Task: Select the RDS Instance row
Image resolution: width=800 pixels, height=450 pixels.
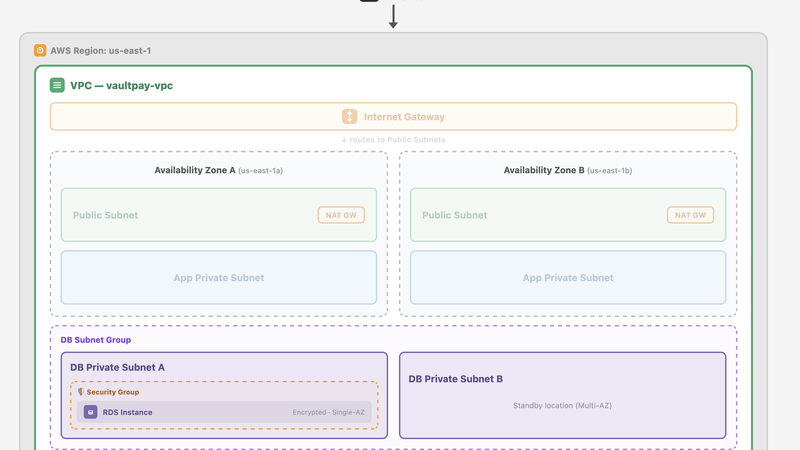Action: click(x=224, y=412)
